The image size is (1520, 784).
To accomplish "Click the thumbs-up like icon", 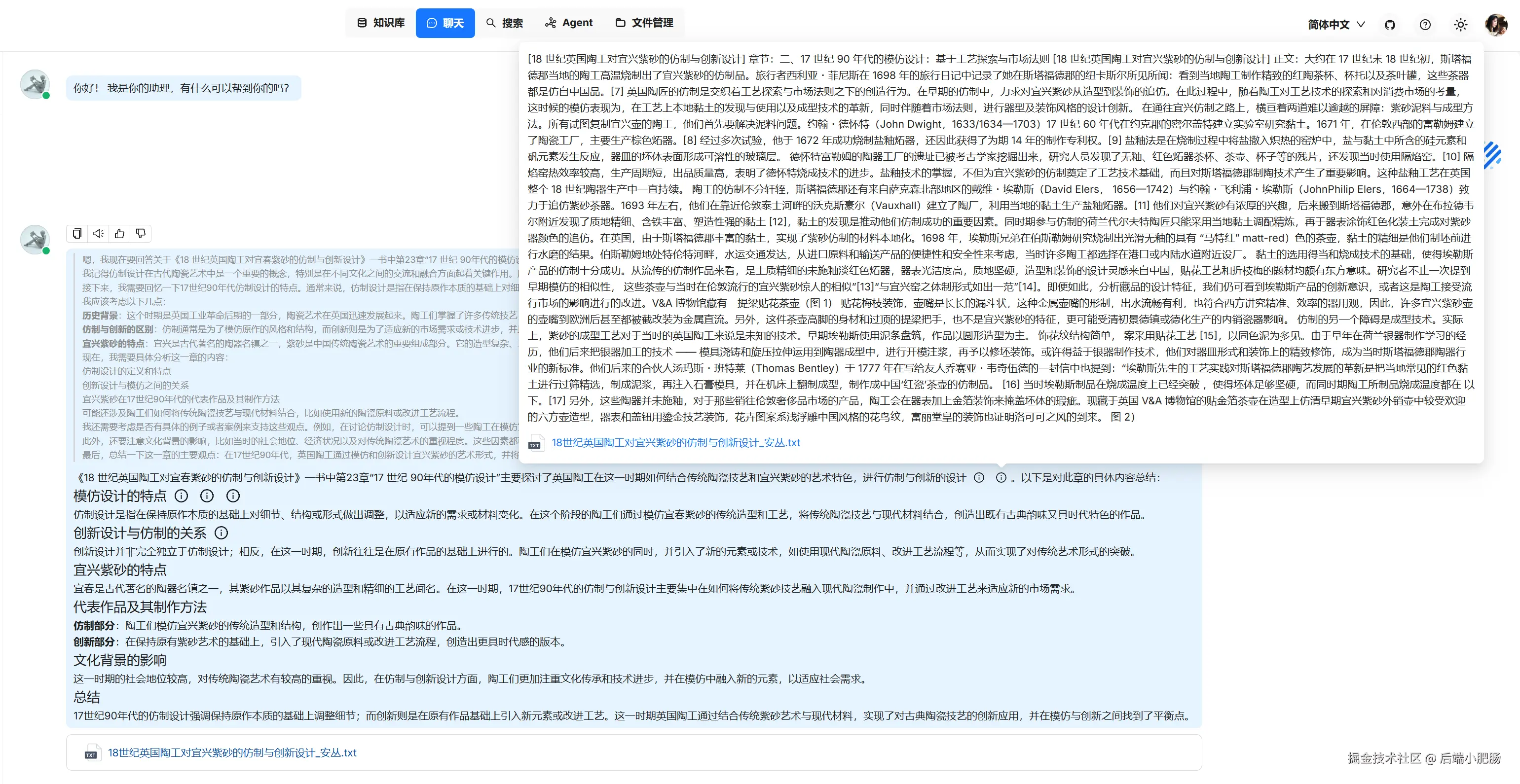I will pyautogui.click(x=120, y=234).
